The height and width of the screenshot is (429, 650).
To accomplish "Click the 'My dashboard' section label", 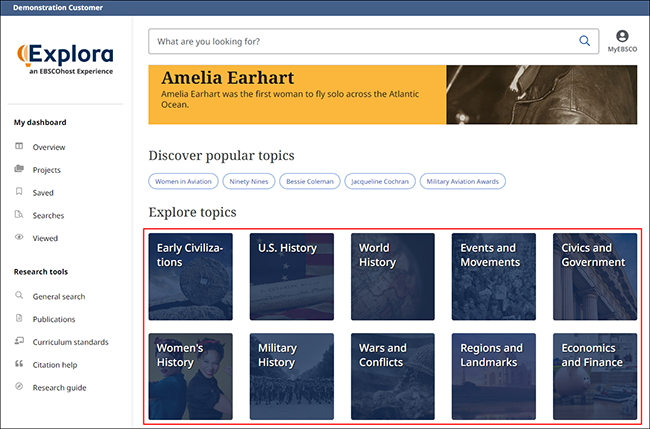I will pos(40,122).
